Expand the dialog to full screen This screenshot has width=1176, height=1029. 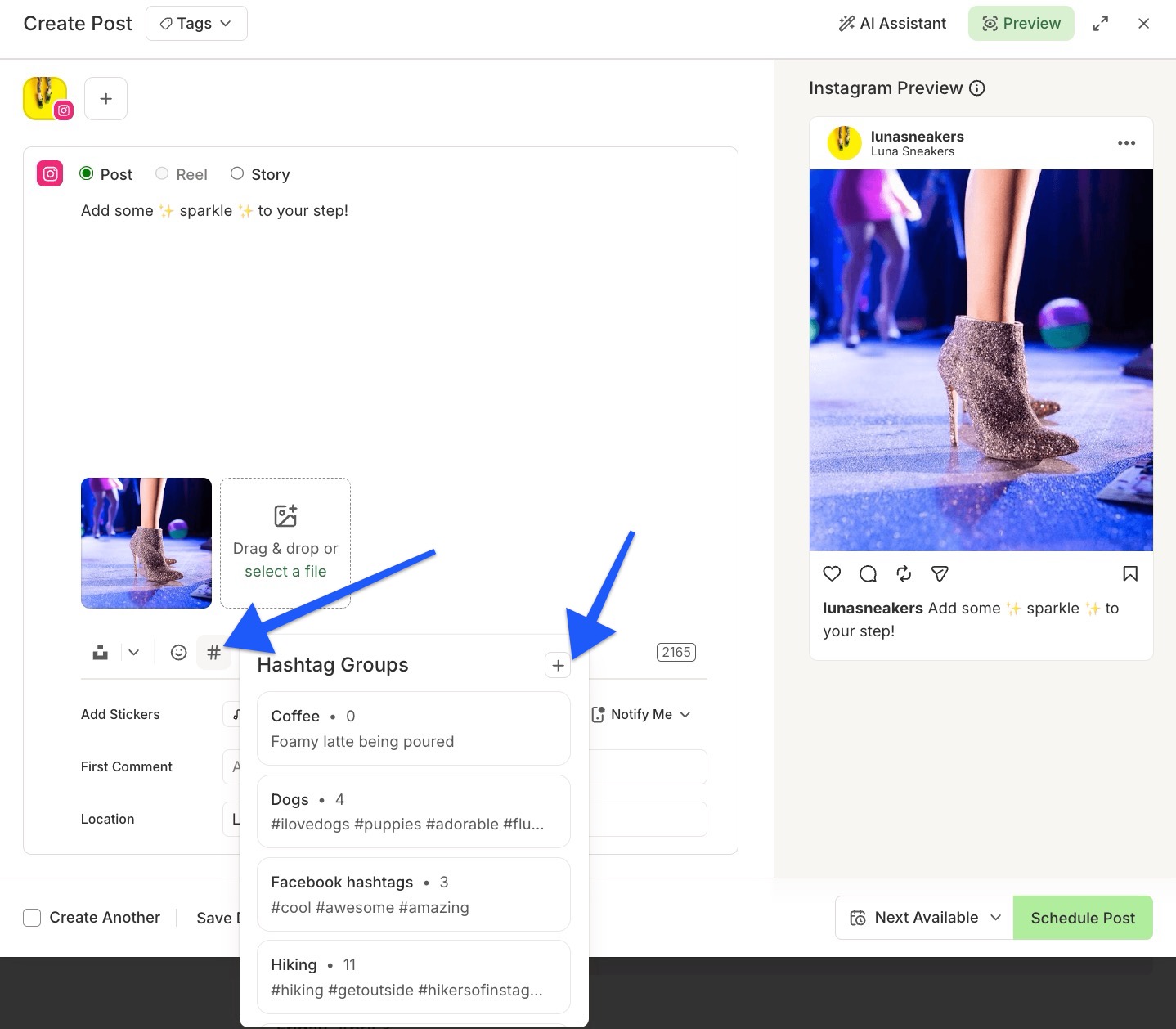pos(1101,24)
